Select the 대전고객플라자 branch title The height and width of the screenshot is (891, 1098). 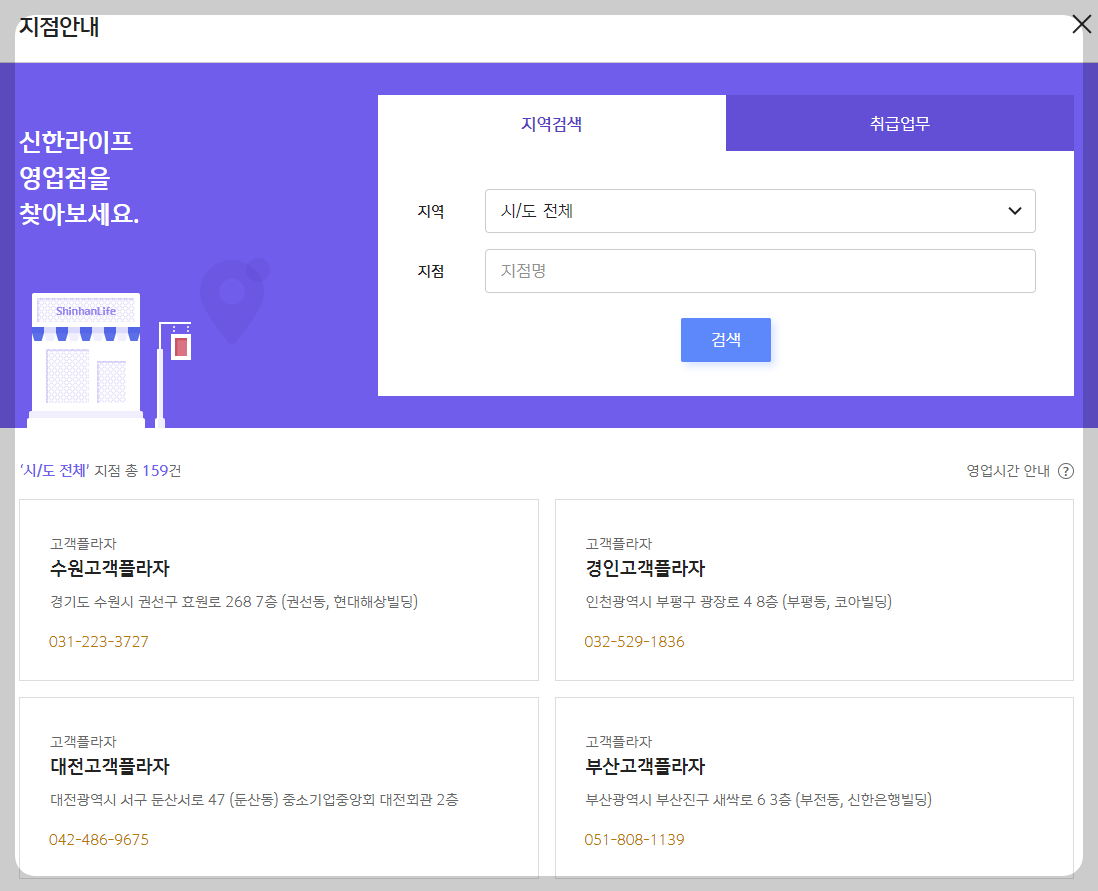(x=110, y=766)
